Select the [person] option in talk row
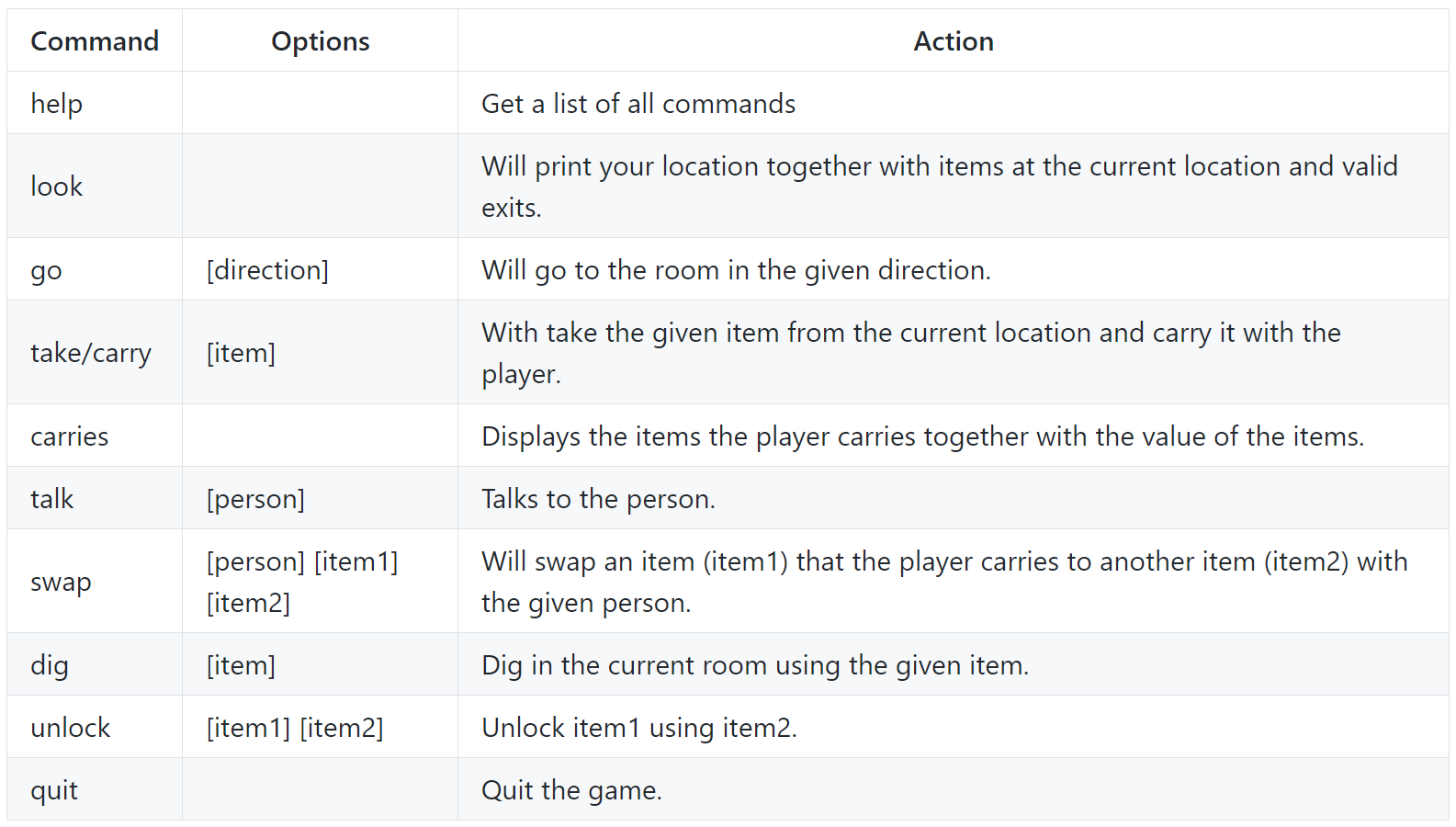Screen dimensions: 1456x827 pos(255,499)
